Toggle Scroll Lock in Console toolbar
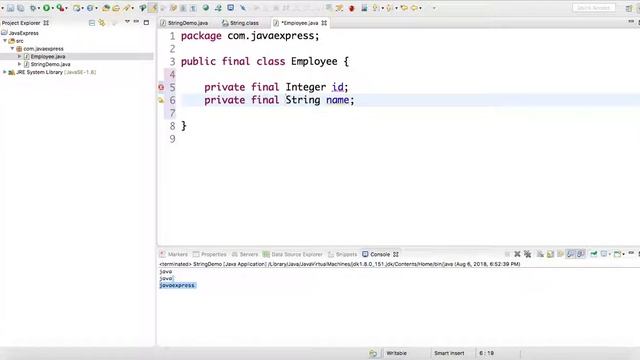This screenshot has height=360, width=640. [550, 254]
